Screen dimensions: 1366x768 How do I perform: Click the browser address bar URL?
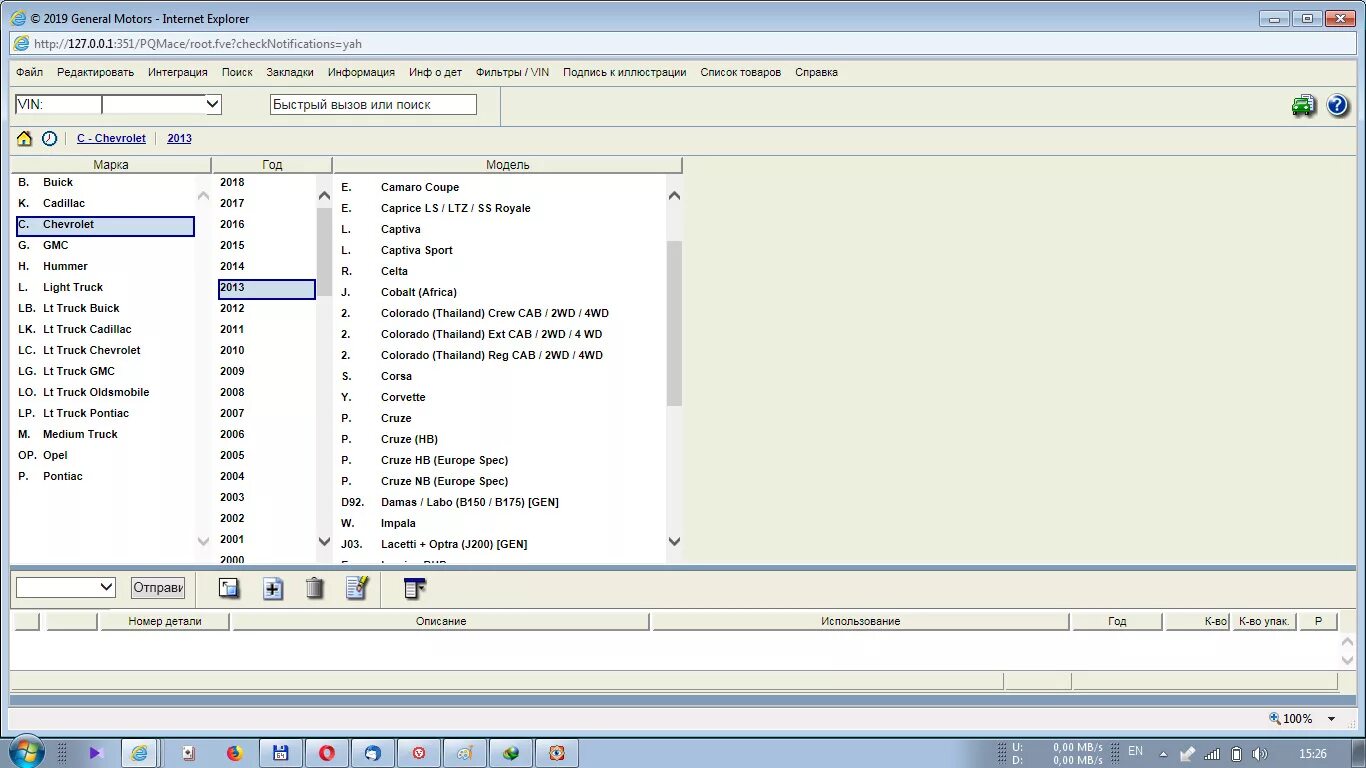click(198, 44)
